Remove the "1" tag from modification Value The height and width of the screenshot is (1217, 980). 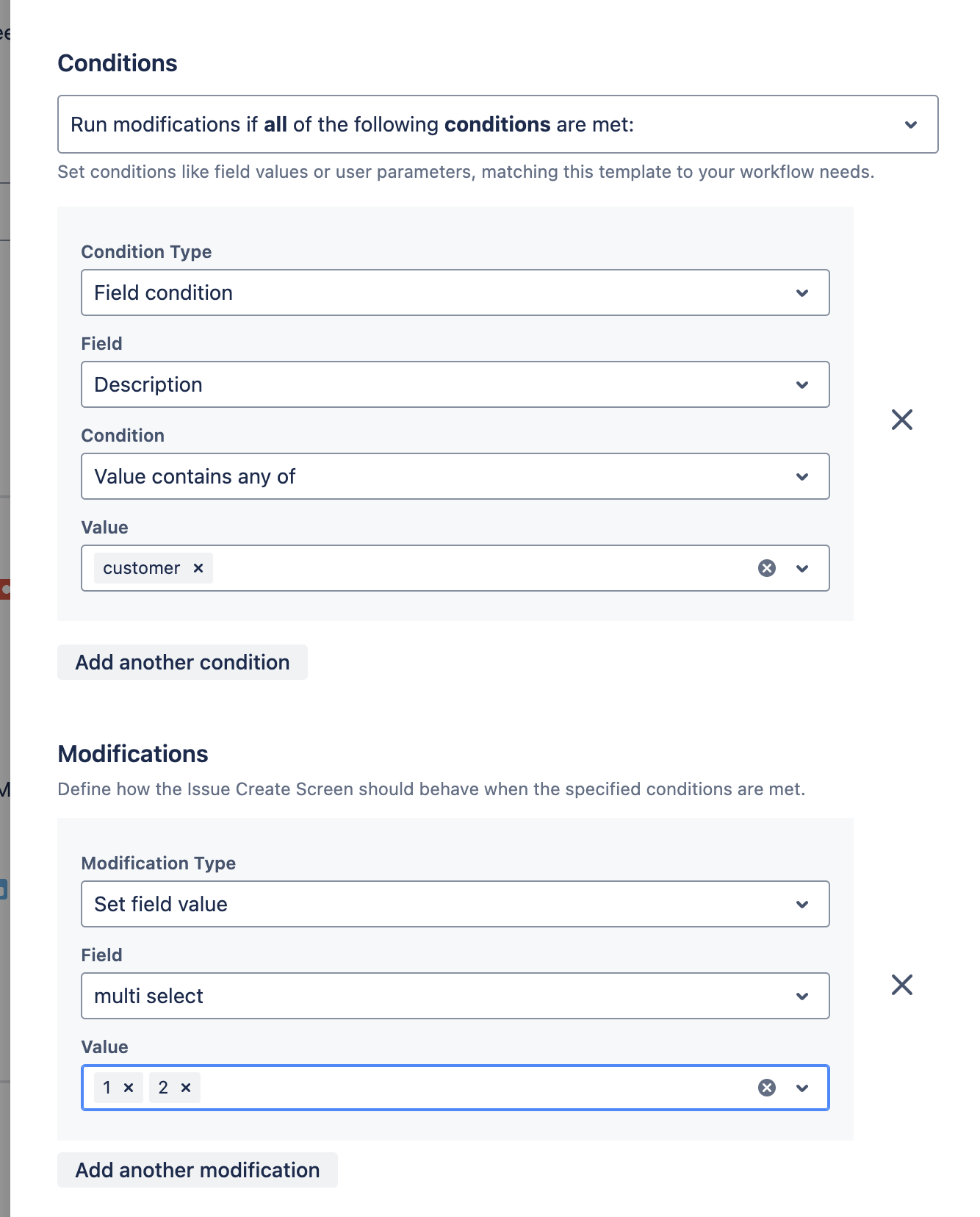129,1088
